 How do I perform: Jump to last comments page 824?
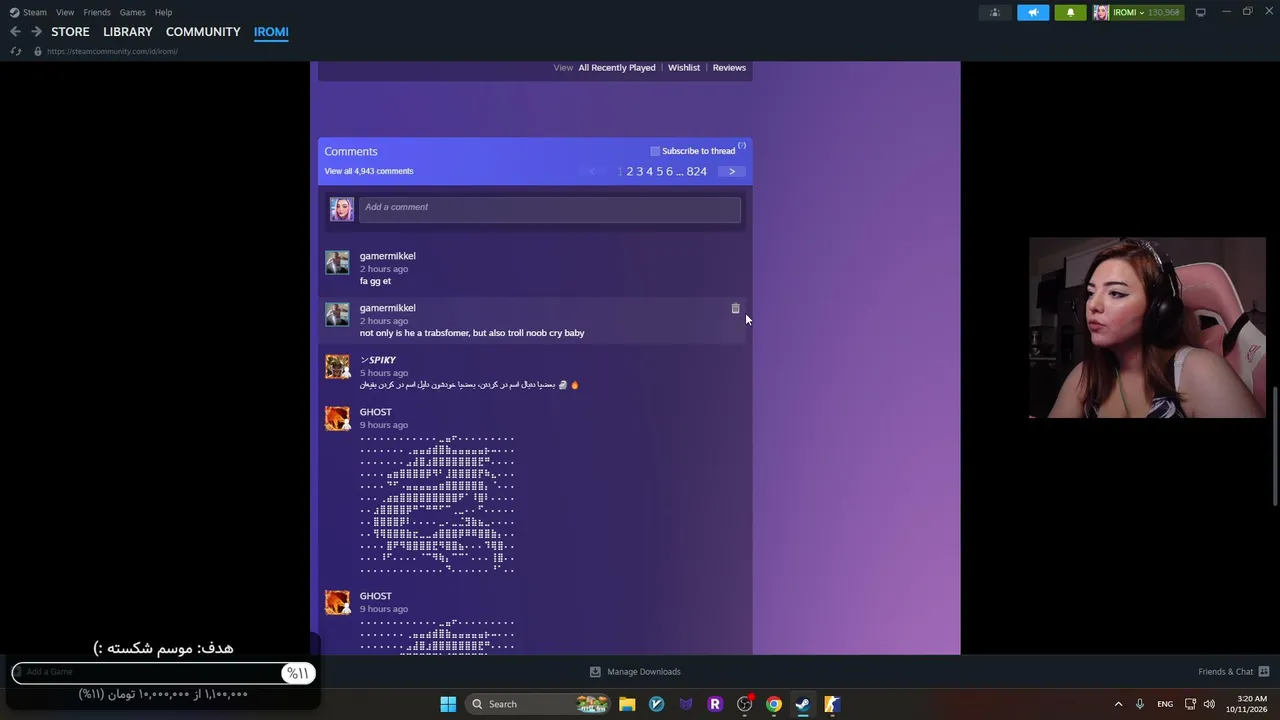(x=697, y=171)
